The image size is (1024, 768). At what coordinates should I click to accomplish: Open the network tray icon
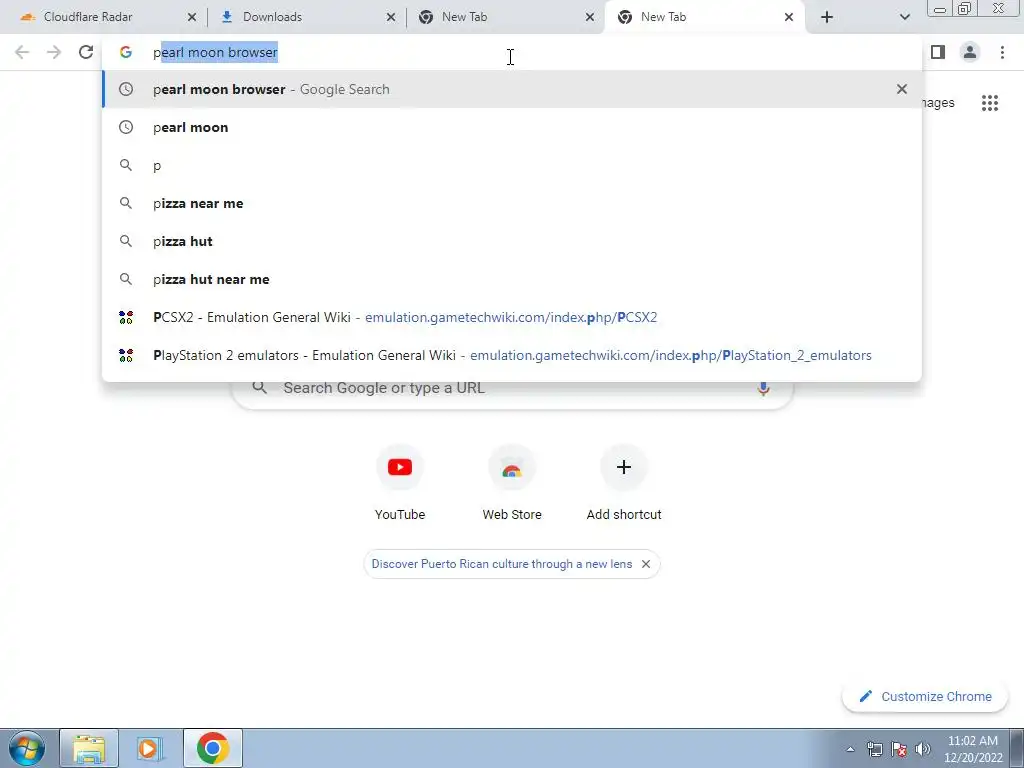pyautogui.click(x=874, y=749)
